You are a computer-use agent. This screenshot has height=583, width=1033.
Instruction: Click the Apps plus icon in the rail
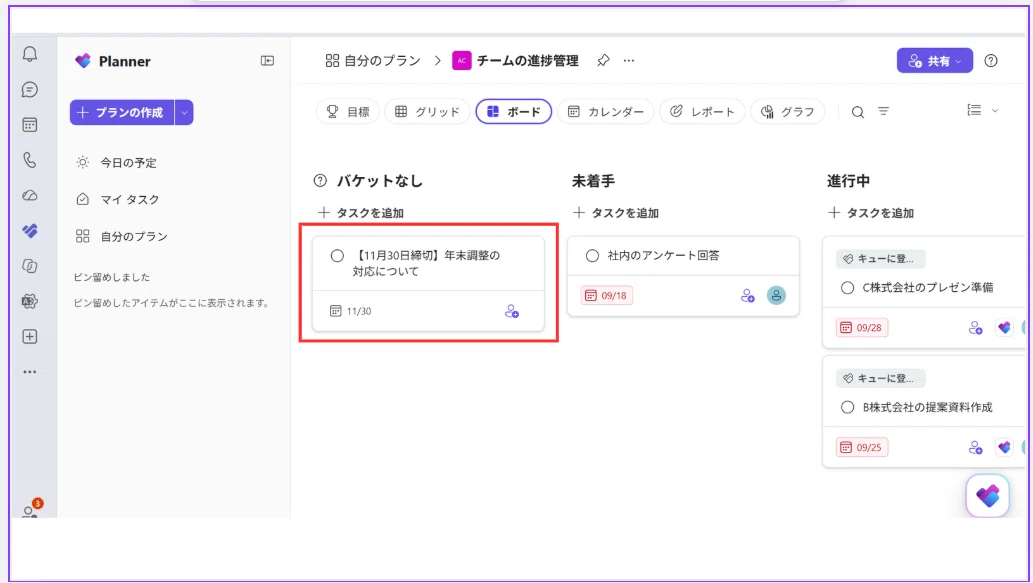(x=30, y=337)
